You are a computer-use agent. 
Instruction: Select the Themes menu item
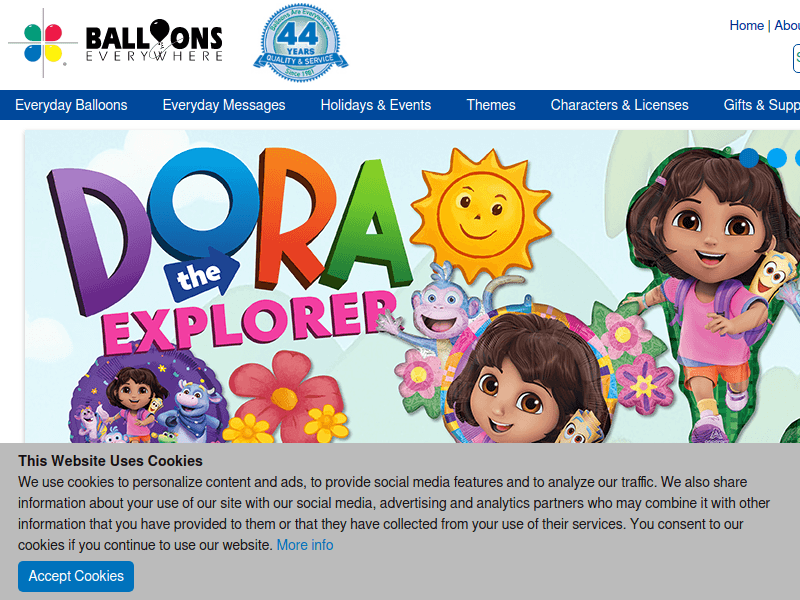point(491,105)
